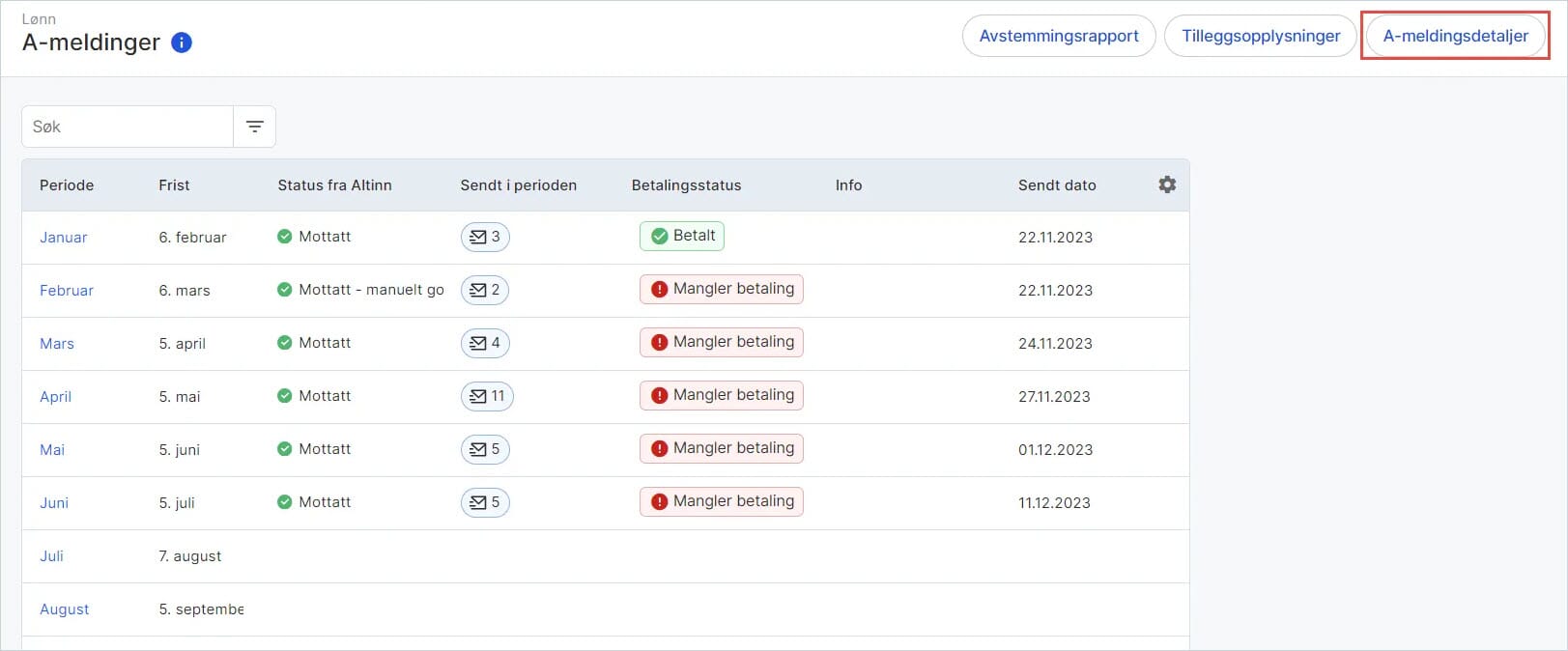The height and width of the screenshot is (651, 1568).
Task: Click 'Mottatt - manuelt go' status in Februar row
Action: click(360, 290)
